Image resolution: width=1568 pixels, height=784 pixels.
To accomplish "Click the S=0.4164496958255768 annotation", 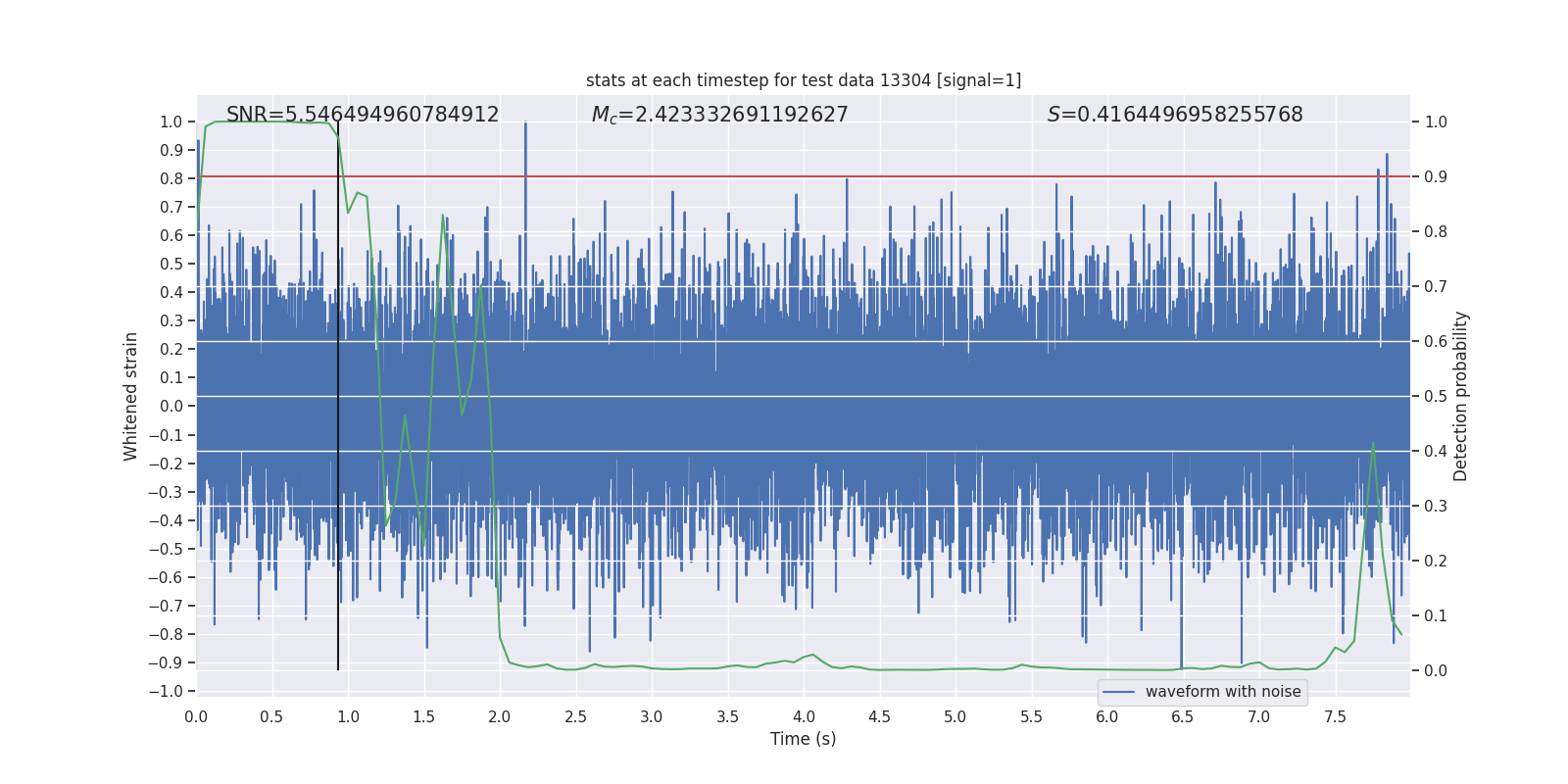I will [1175, 115].
